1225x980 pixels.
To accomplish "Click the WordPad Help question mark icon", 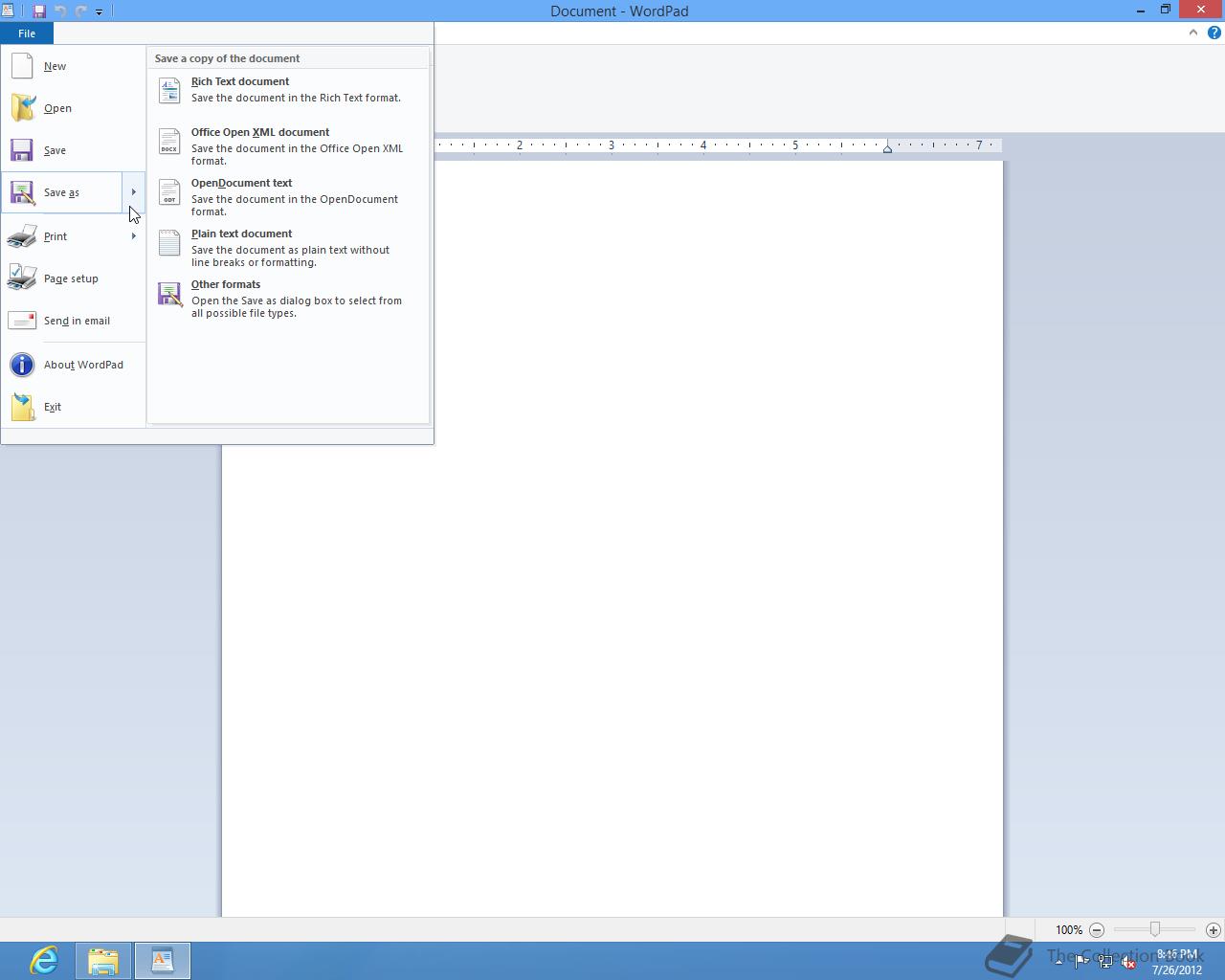I will coord(1214,33).
